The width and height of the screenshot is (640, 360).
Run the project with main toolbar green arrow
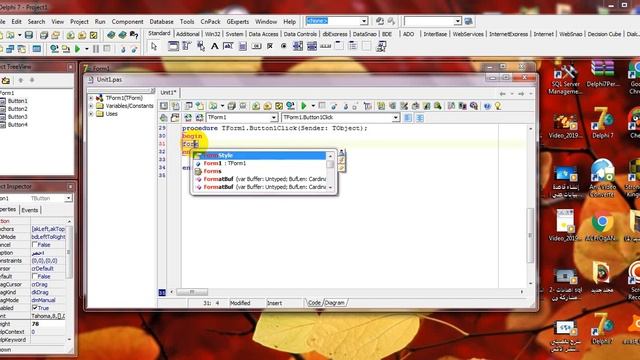click(x=78, y=49)
